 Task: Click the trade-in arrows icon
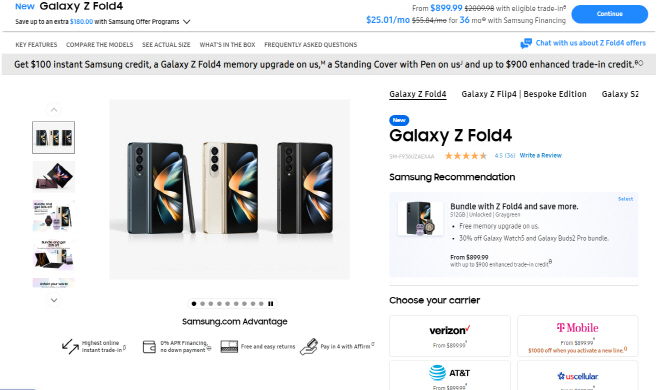point(70,346)
